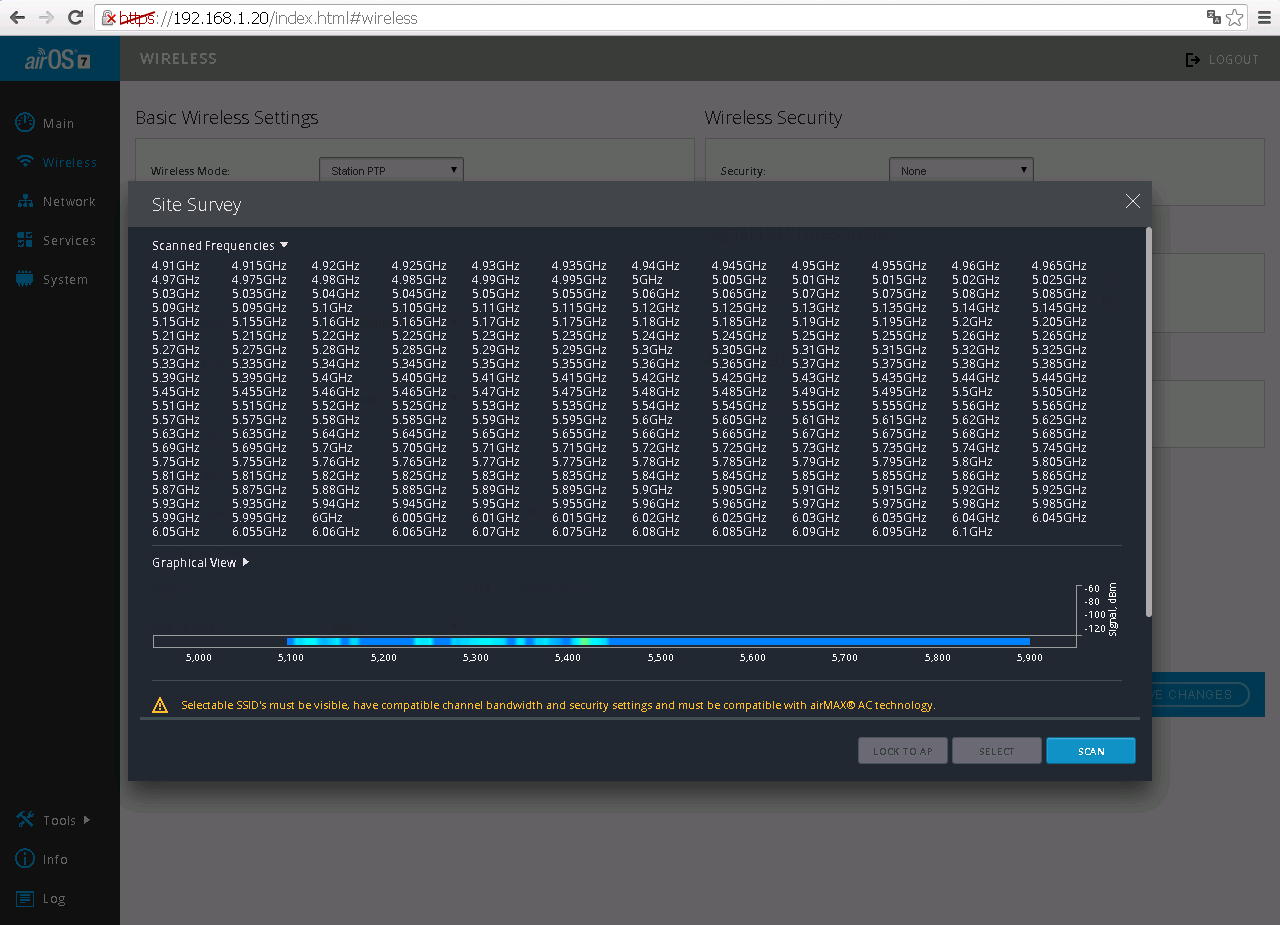Viewport: 1280px width, 925px height.
Task: Click the 5.2GHz frequency entry
Action: pos(972,322)
